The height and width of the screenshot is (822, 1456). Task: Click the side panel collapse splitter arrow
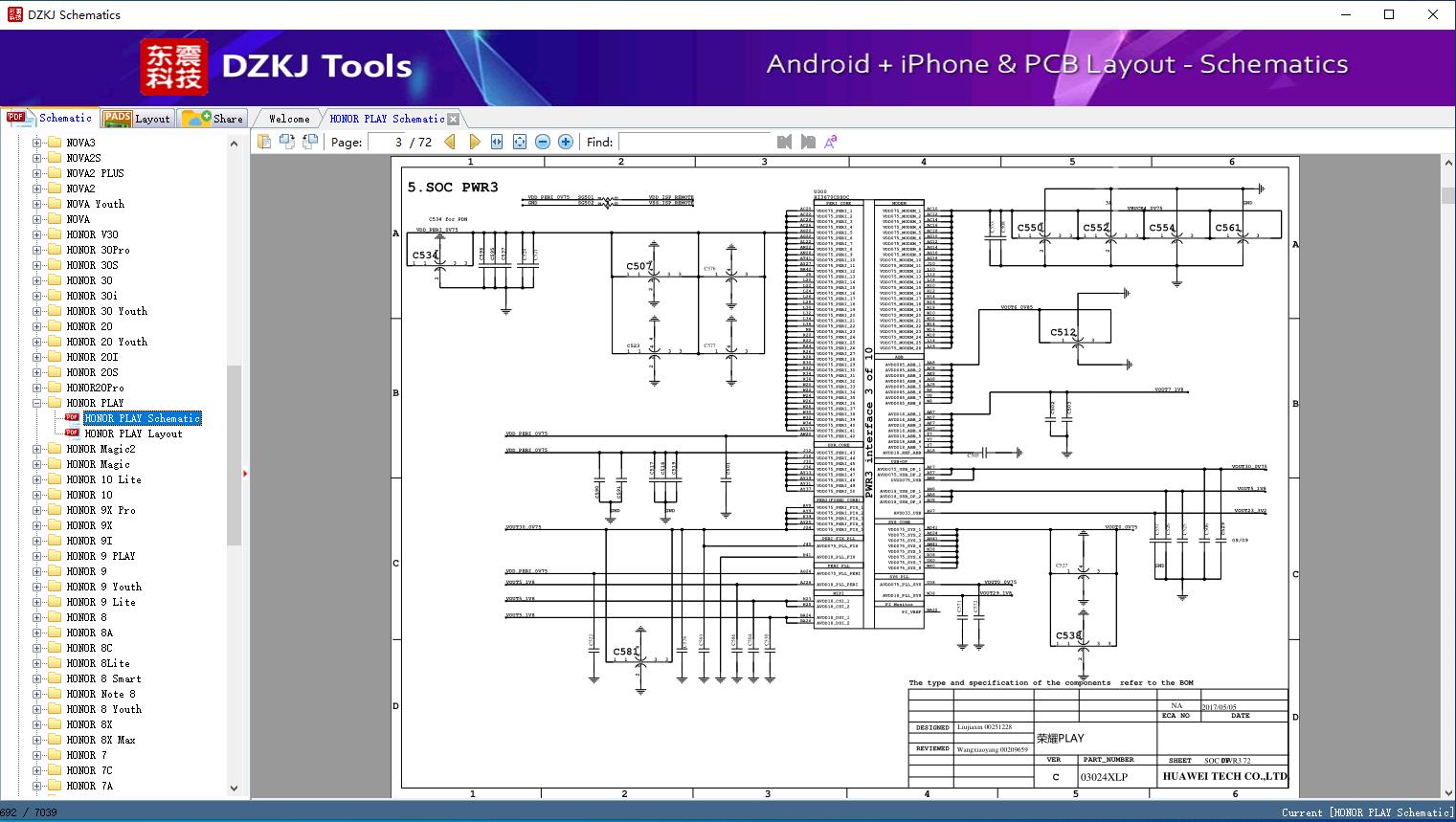tap(245, 473)
